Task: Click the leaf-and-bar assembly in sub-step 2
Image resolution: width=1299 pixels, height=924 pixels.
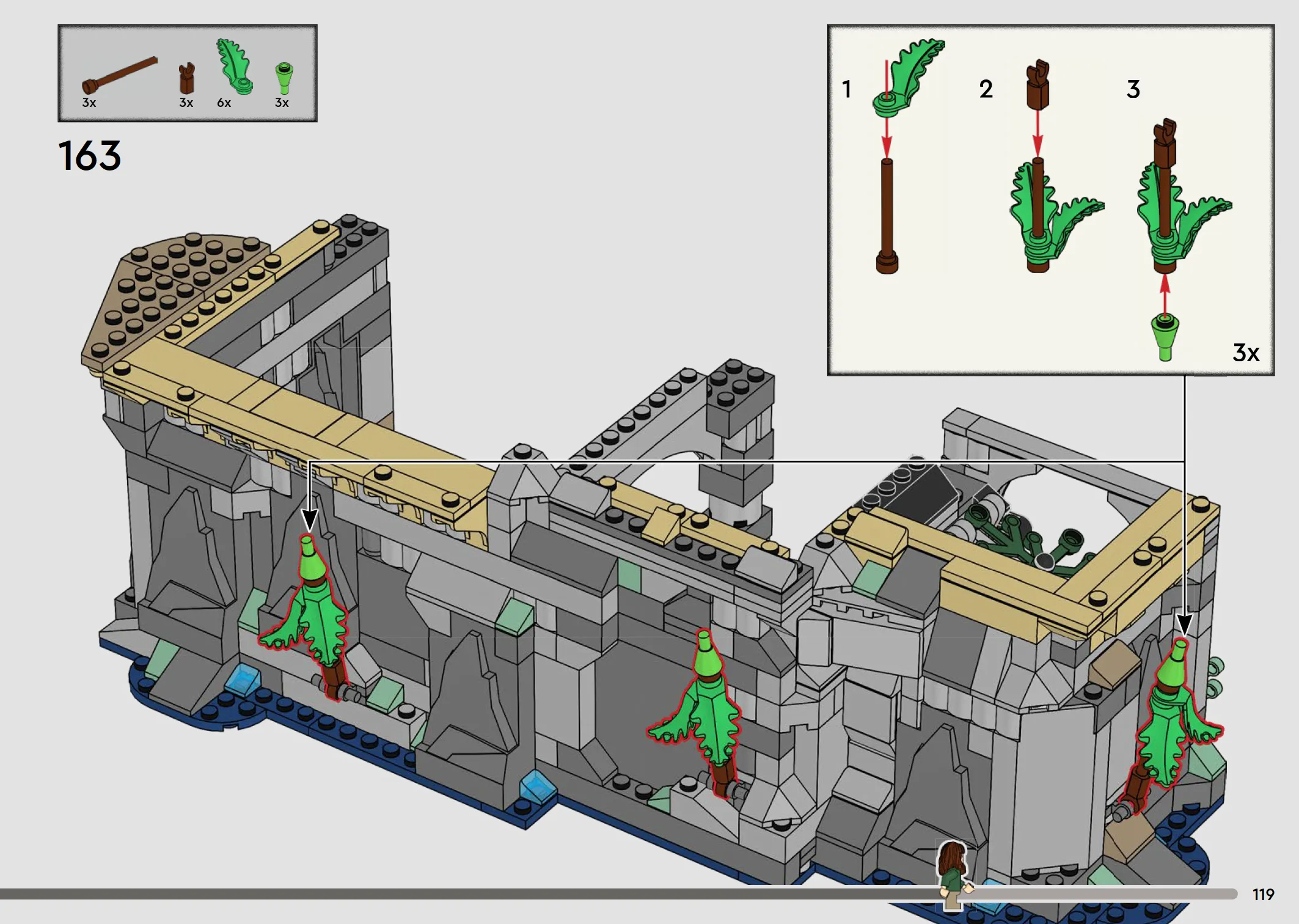Action: [1056, 215]
